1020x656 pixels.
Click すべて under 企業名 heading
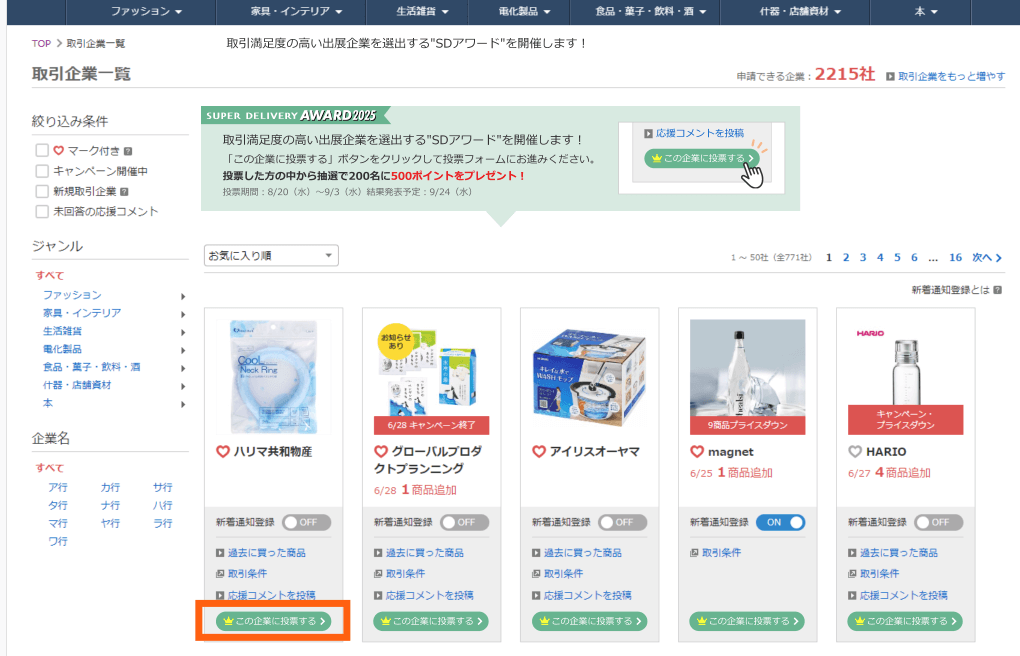tap(49, 468)
